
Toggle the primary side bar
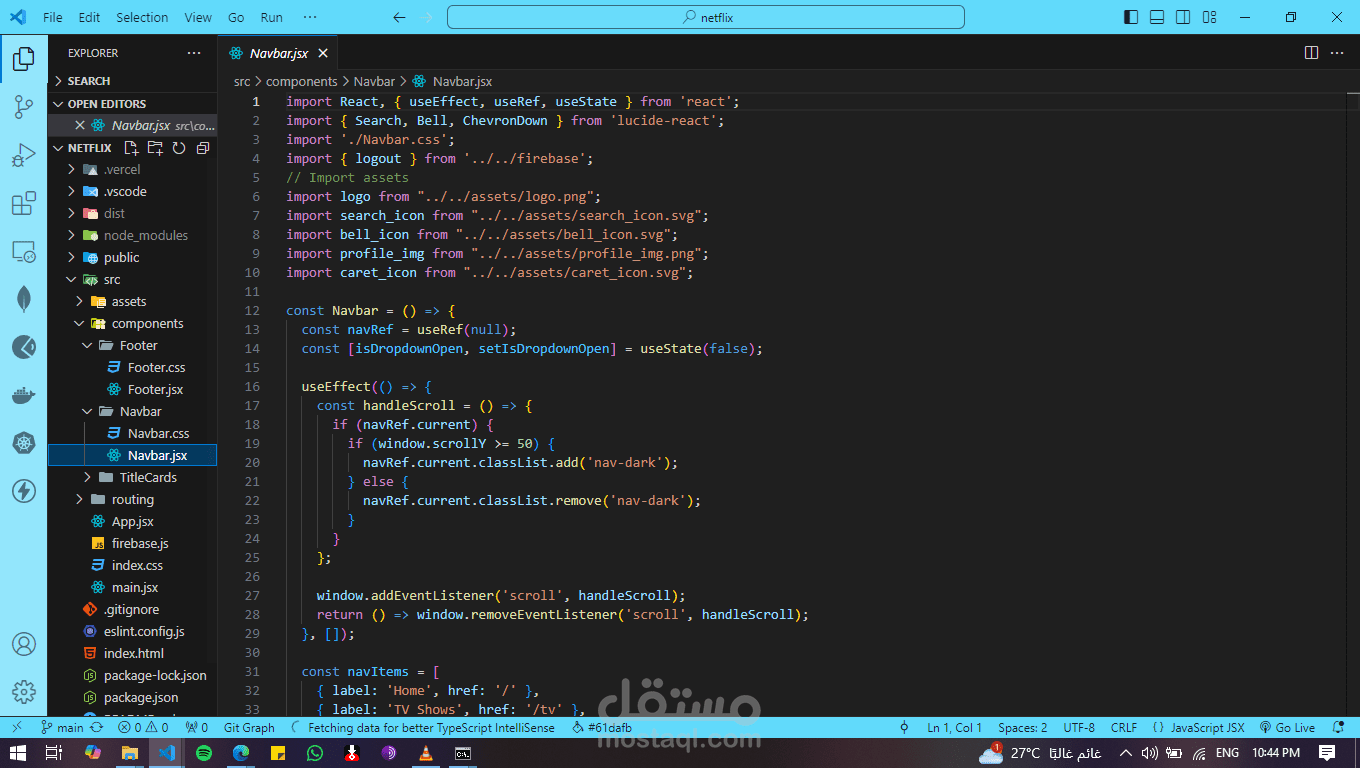point(1131,17)
